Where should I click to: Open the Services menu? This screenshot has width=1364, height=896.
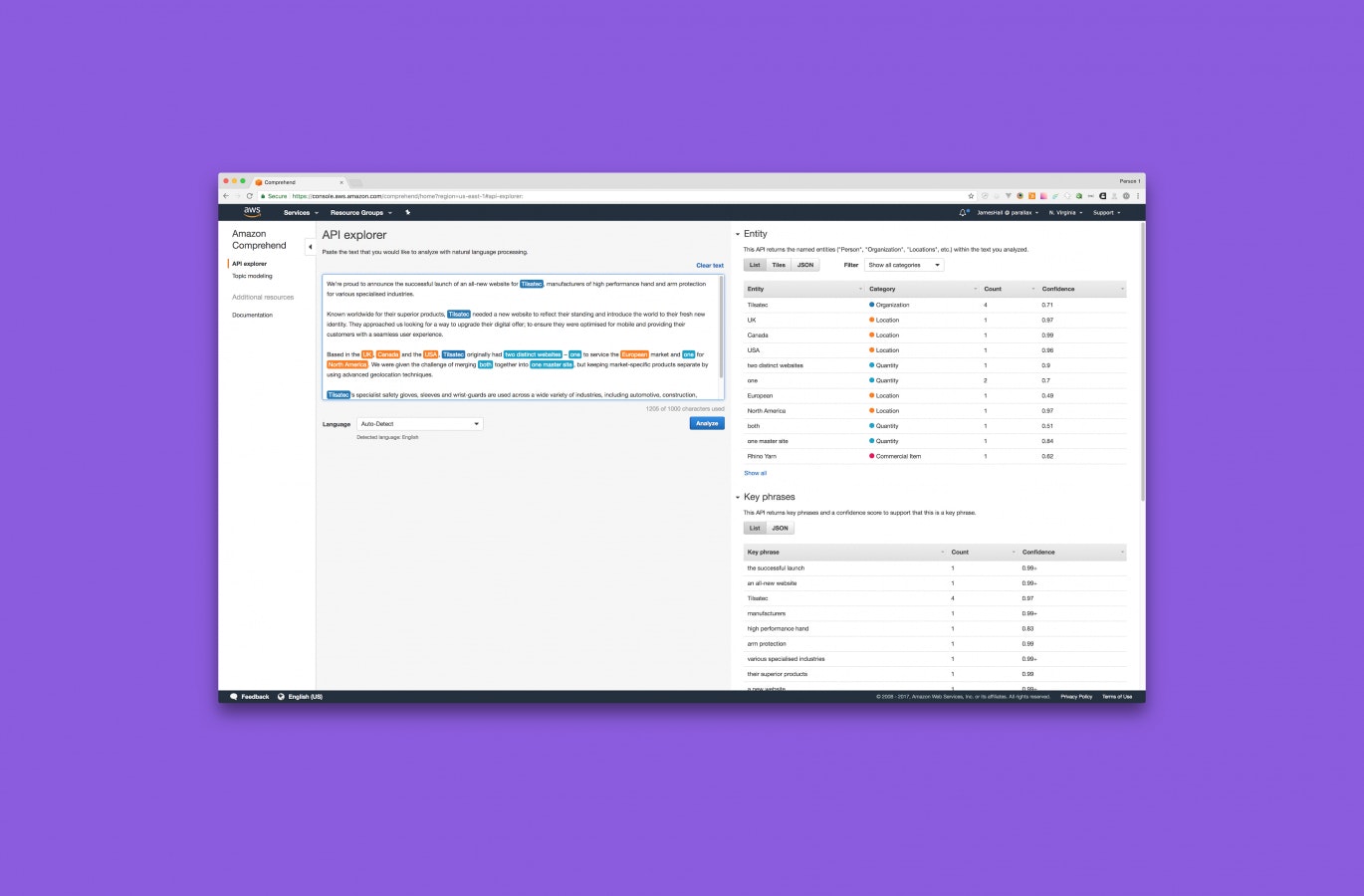[301, 212]
